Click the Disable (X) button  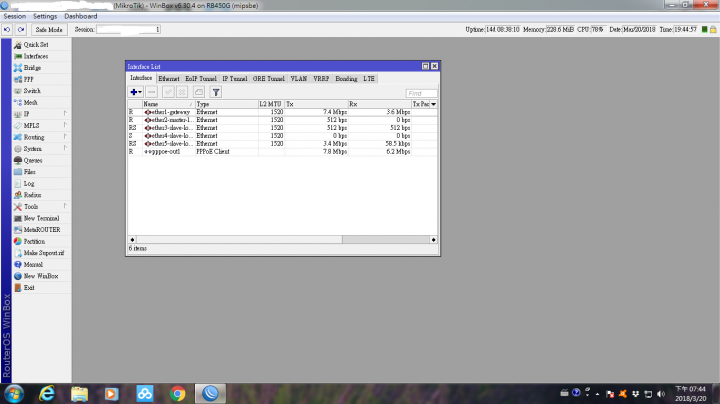pos(182,92)
